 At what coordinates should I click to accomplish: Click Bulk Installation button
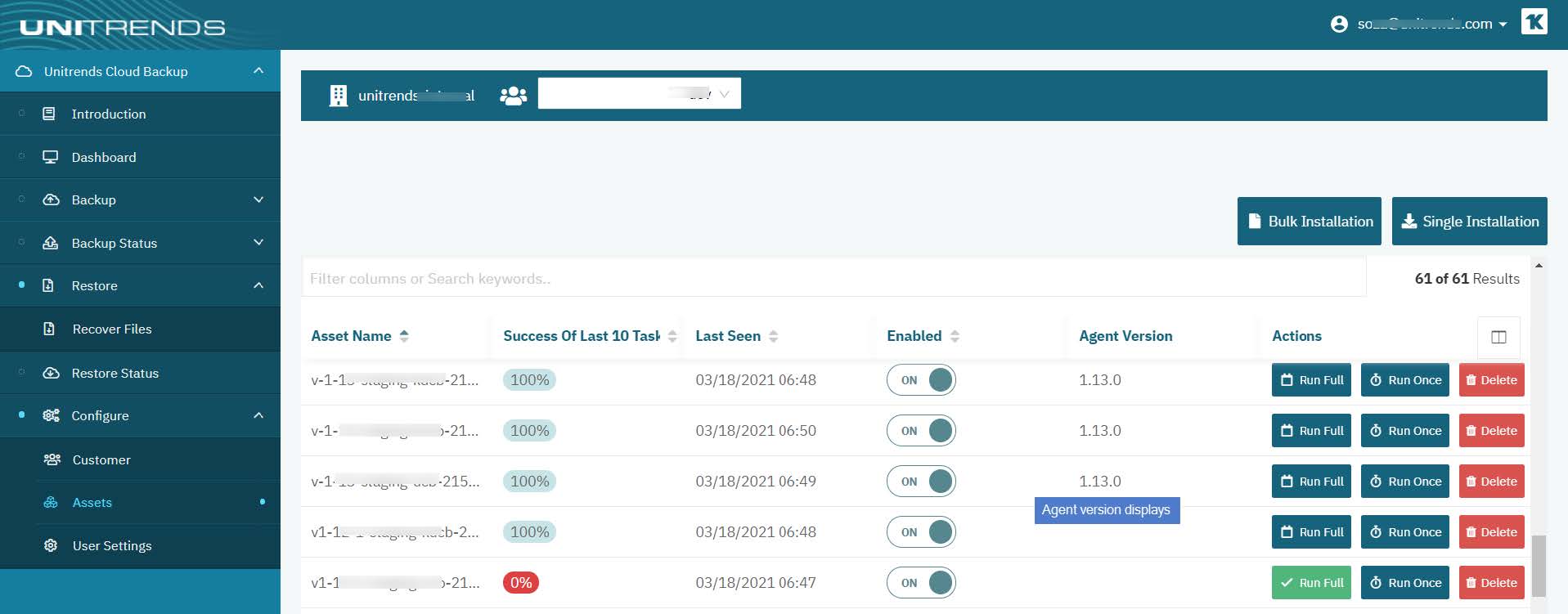[1310, 221]
